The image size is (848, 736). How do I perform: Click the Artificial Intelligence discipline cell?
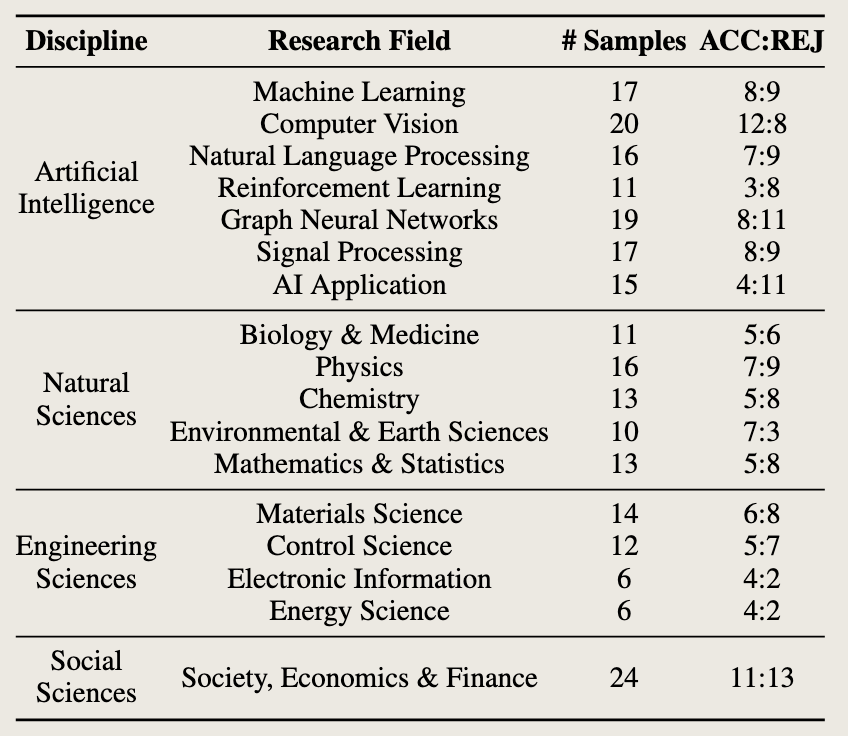86,188
